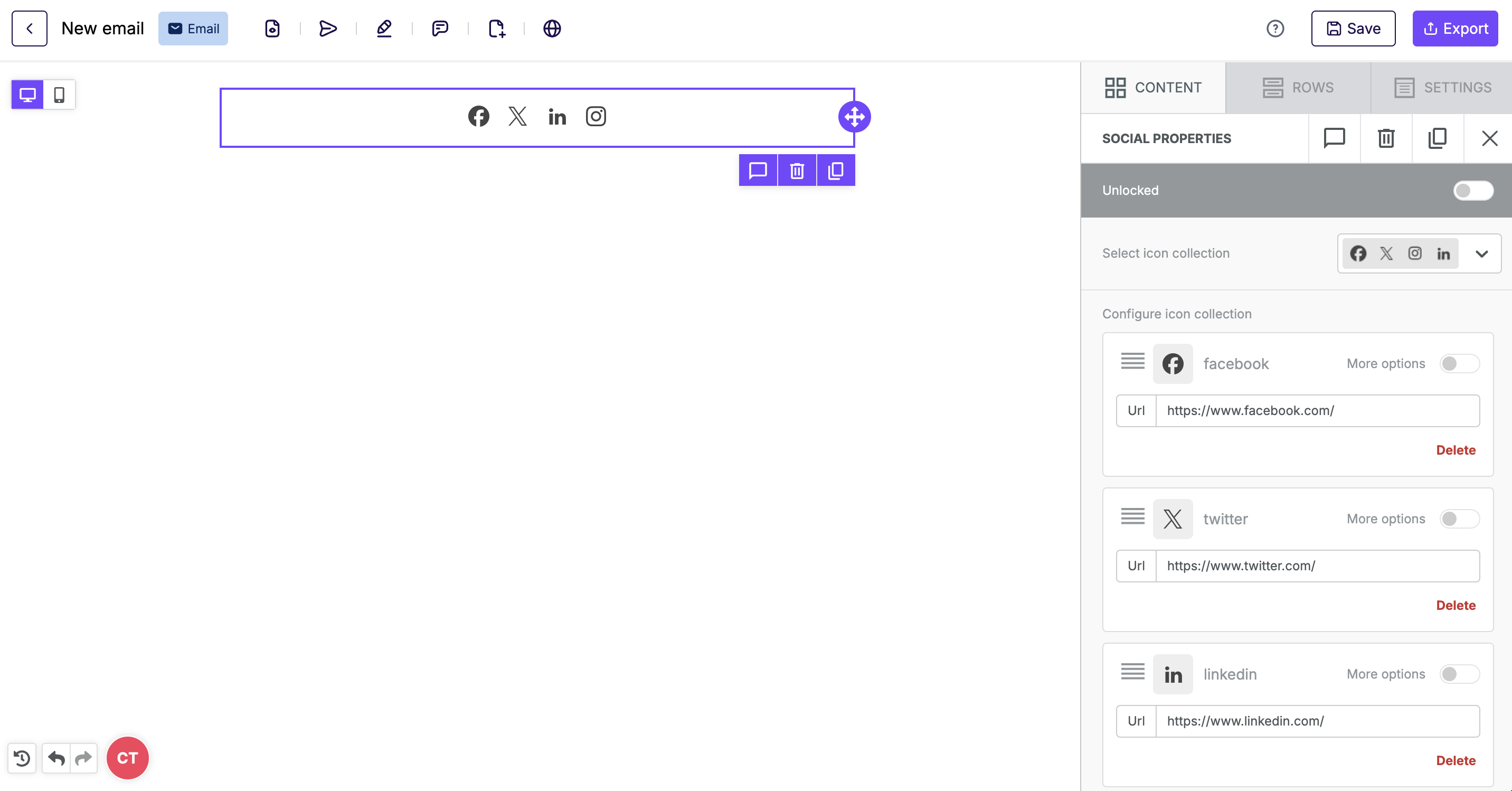The width and height of the screenshot is (1512, 791).
Task: Toggle More options for twitter
Action: point(1459,519)
